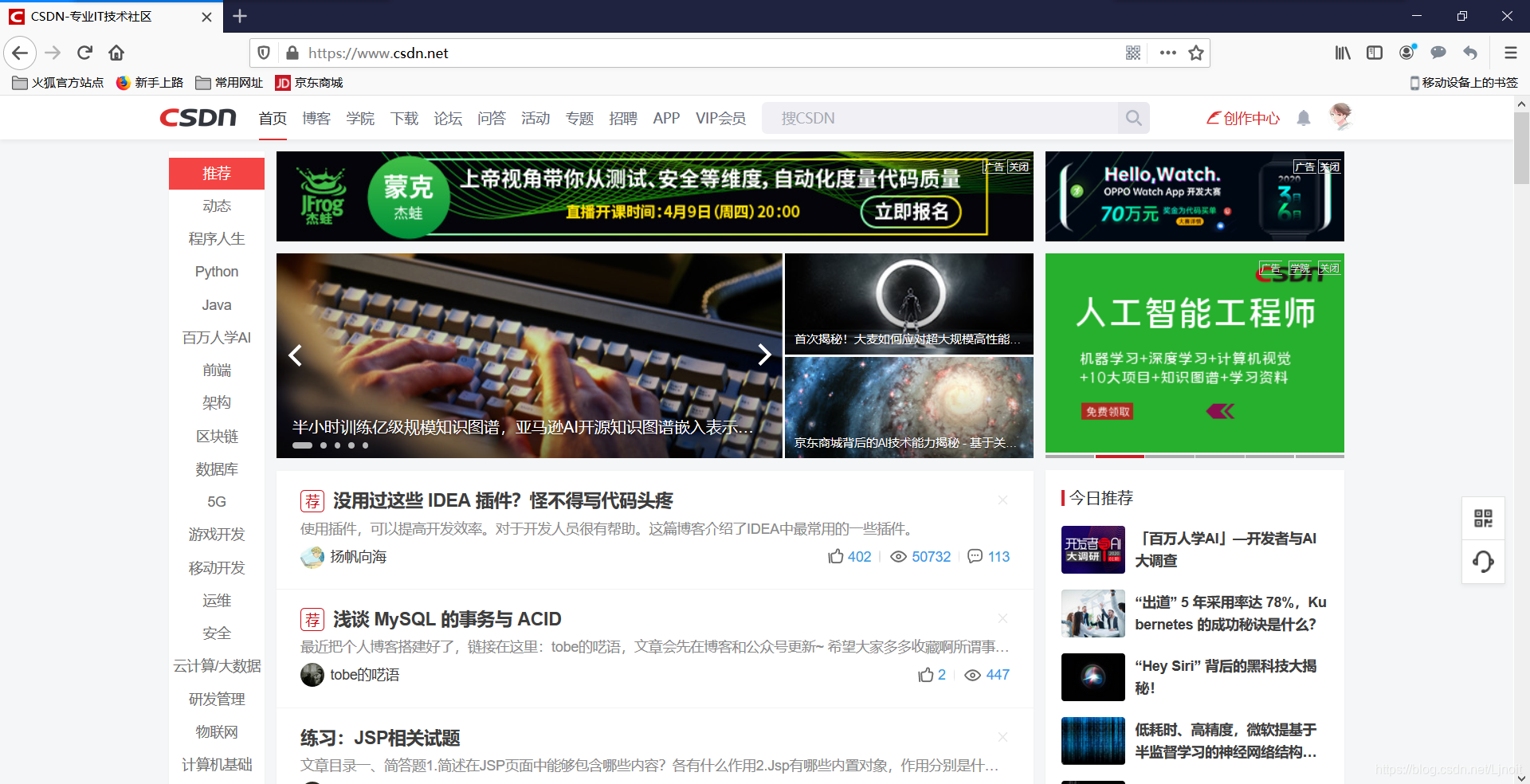
Task: Like the IDEA article (402 thumbs up)
Action: pyautogui.click(x=849, y=556)
